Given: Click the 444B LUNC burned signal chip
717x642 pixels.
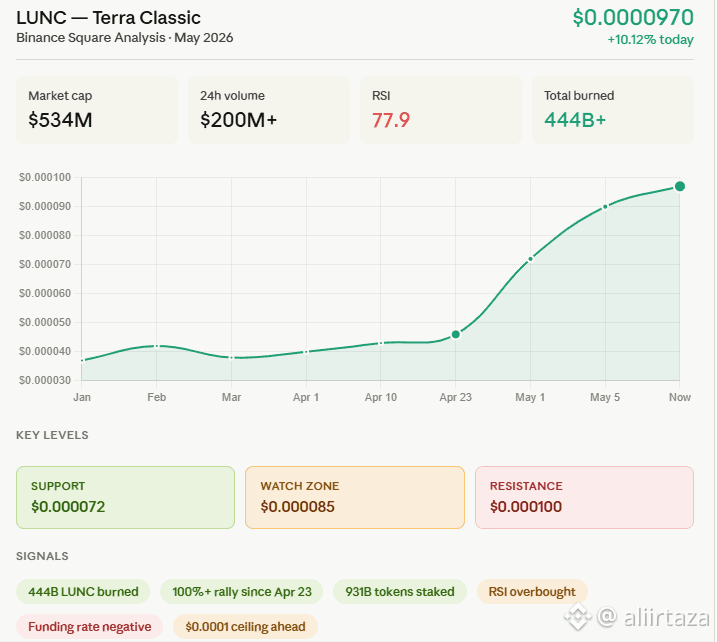Looking at the screenshot, I should pyautogui.click(x=83, y=592).
